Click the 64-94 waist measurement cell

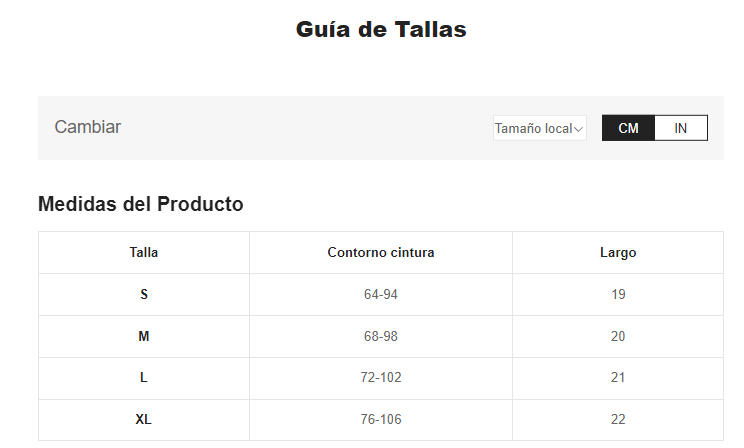coord(381,295)
